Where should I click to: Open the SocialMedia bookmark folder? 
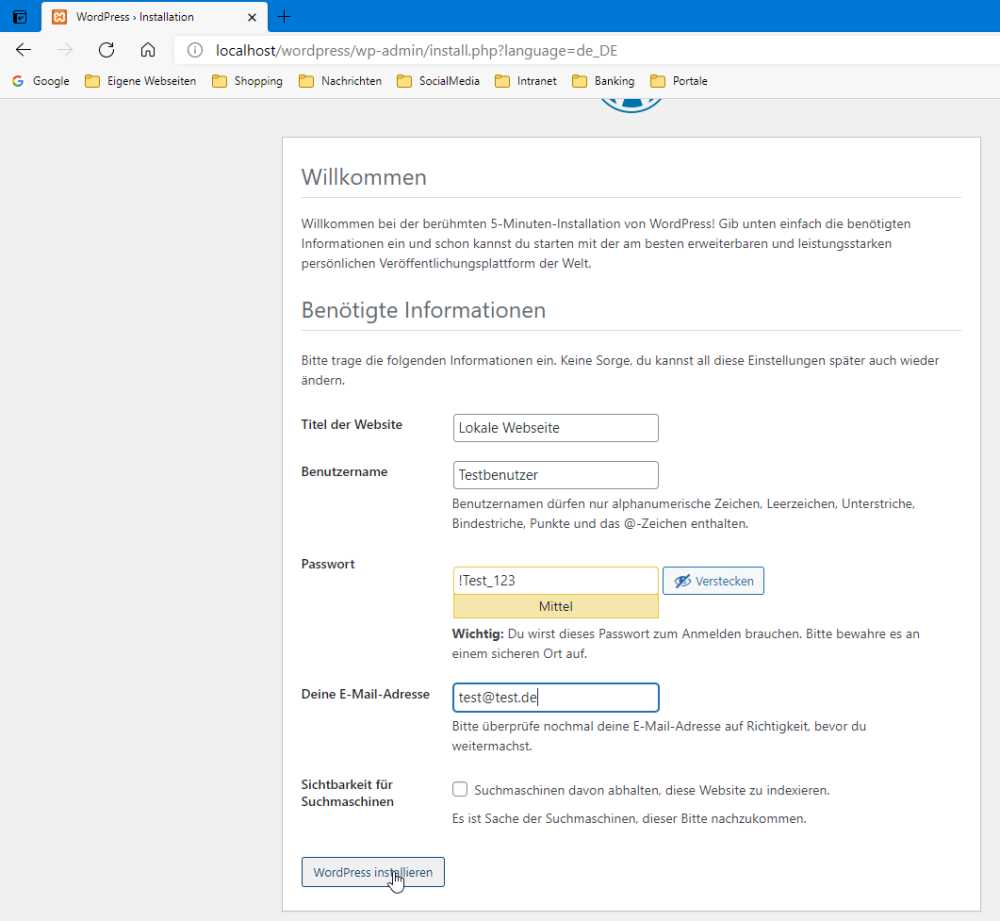click(438, 81)
